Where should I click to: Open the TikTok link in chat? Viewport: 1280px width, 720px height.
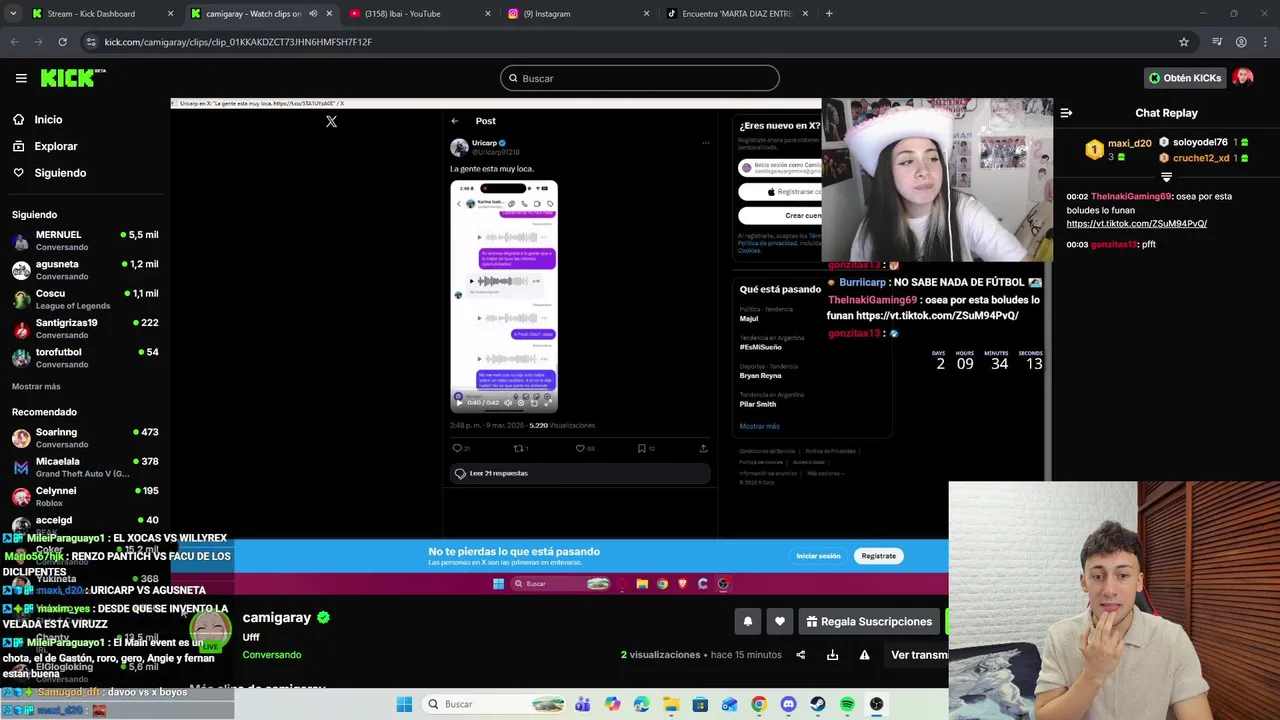coord(1136,224)
